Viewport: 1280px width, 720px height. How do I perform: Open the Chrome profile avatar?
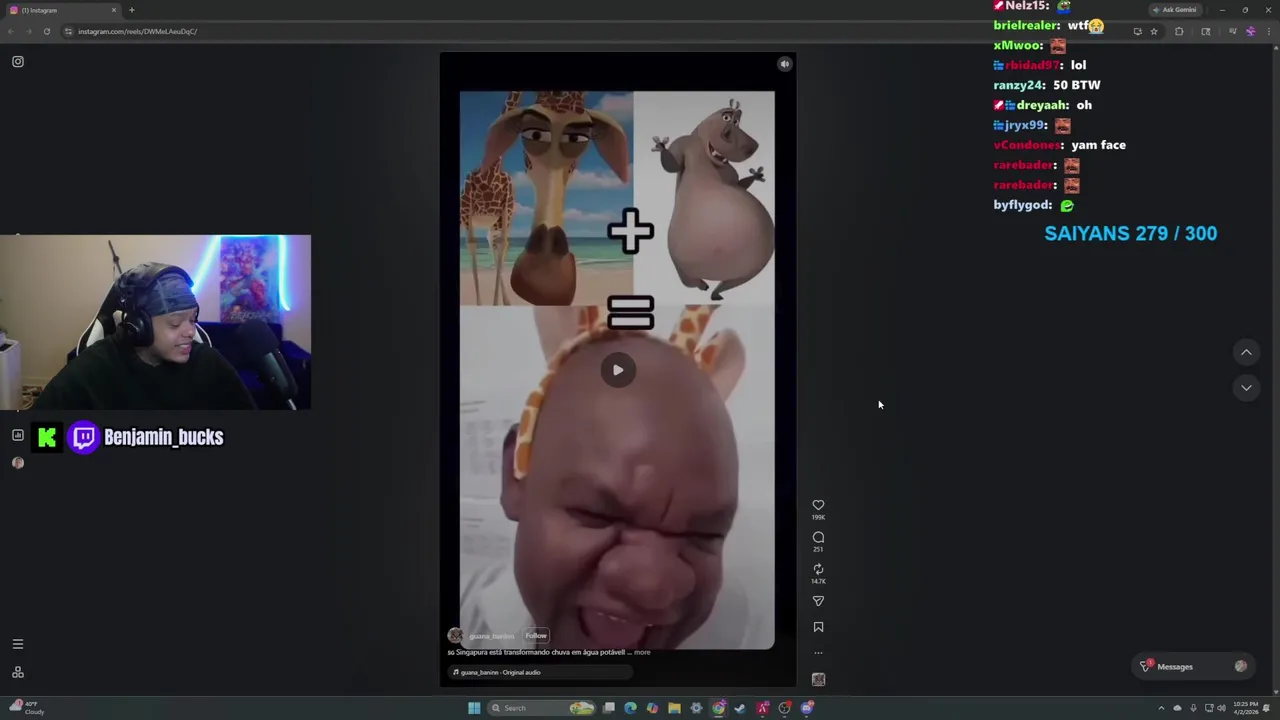[1251, 32]
